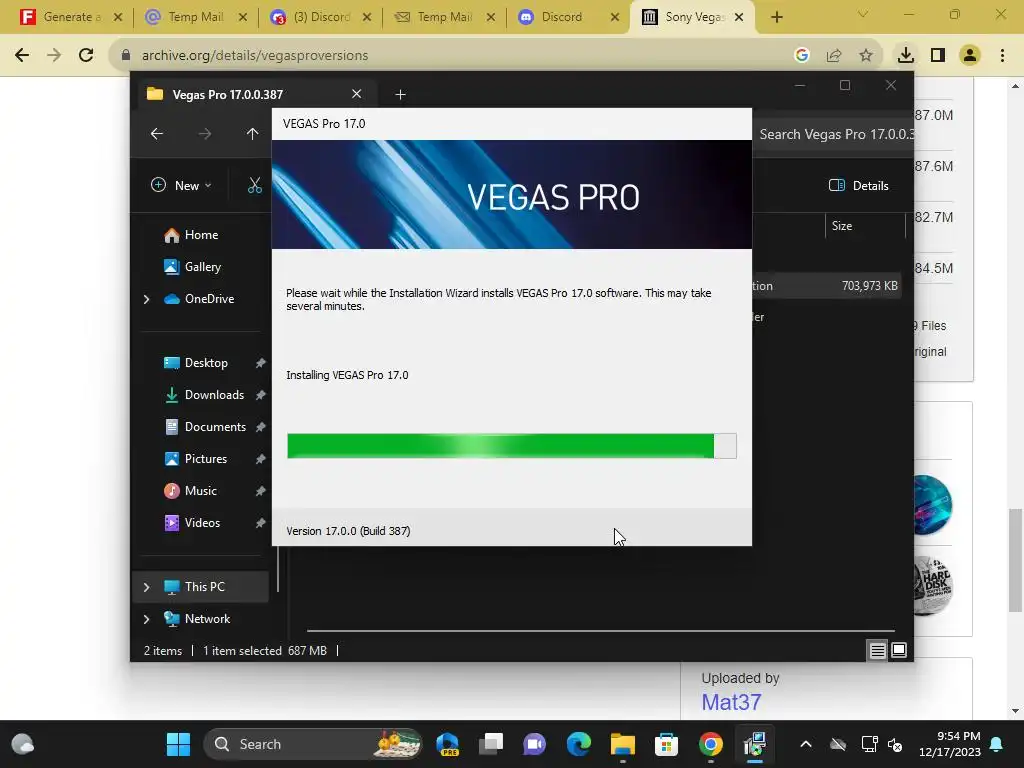Close the Vegas Pro 17.0.0.387 Explorer tab

[357, 94]
